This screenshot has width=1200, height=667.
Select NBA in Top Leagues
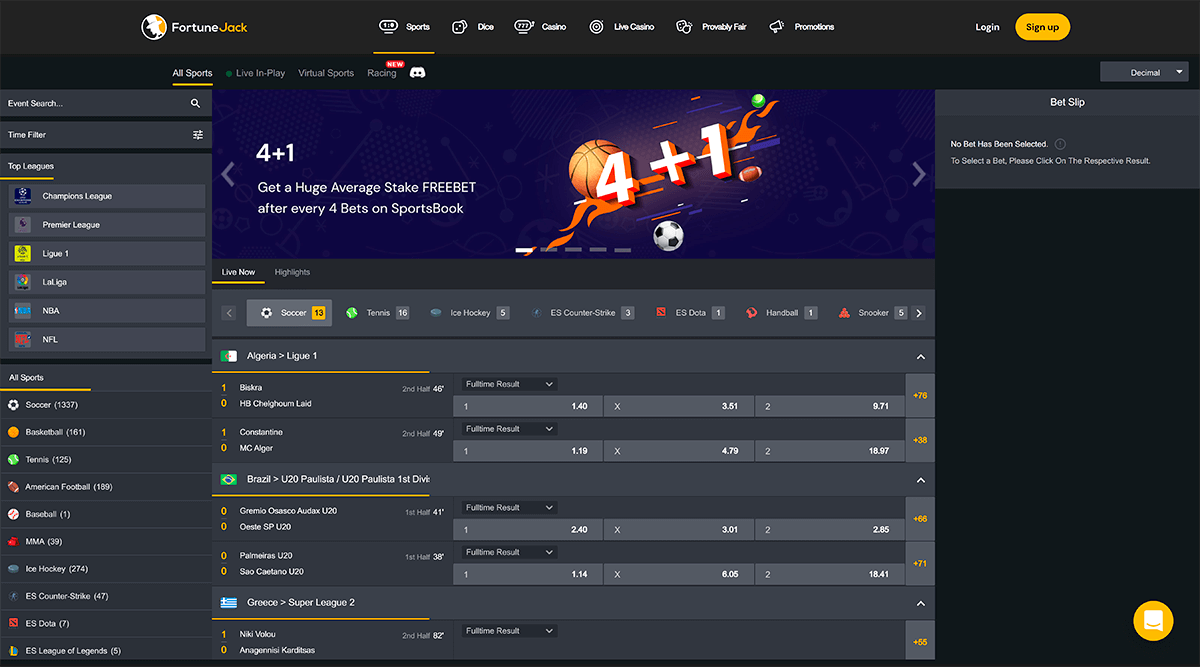coord(108,311)
